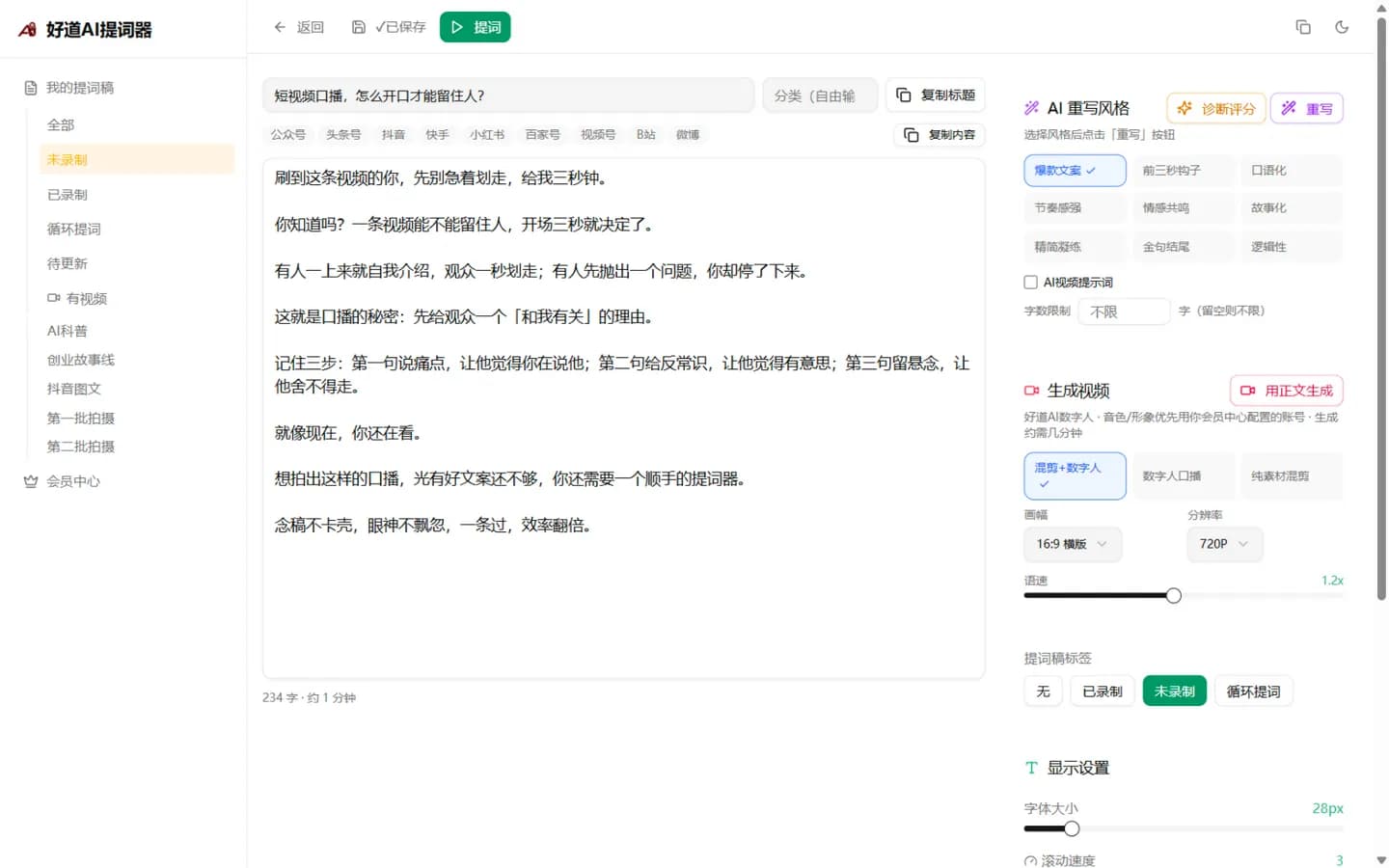Start the teleprompter with the 提词 button

[x=475, y=27]
